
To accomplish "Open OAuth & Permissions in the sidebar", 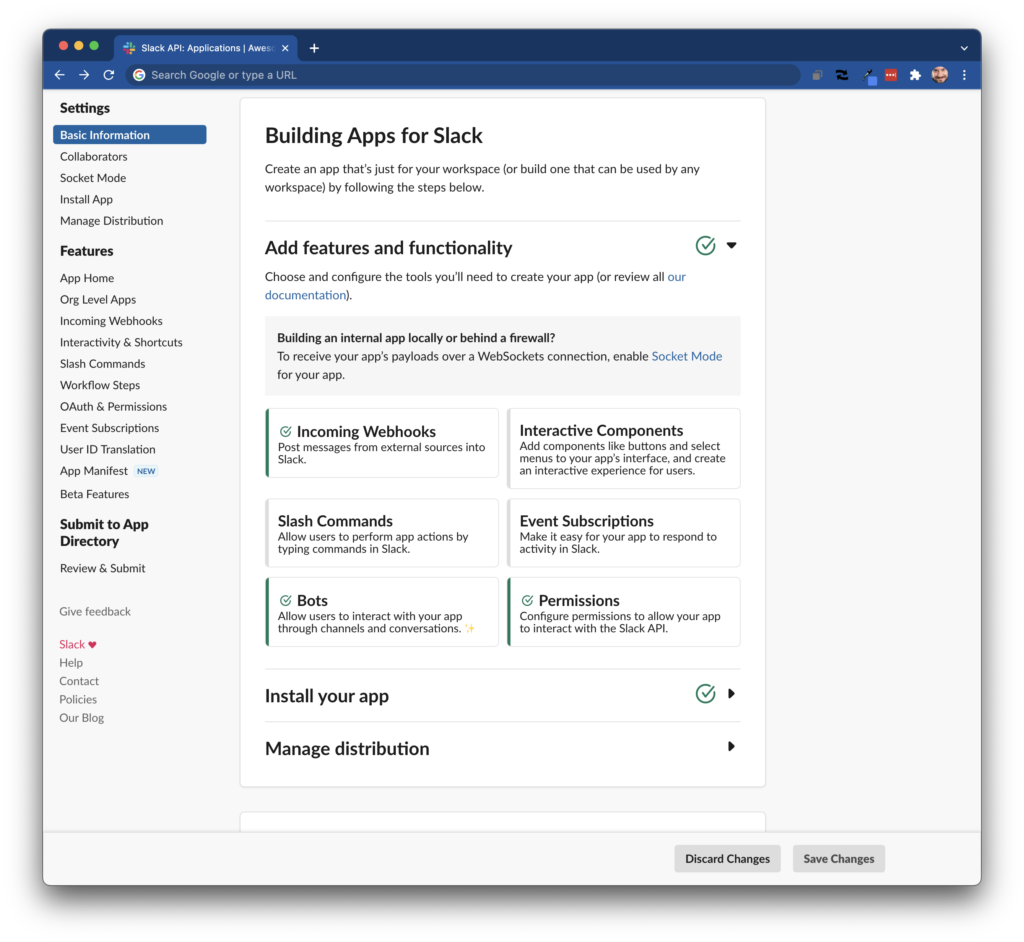I will (114, 406).
